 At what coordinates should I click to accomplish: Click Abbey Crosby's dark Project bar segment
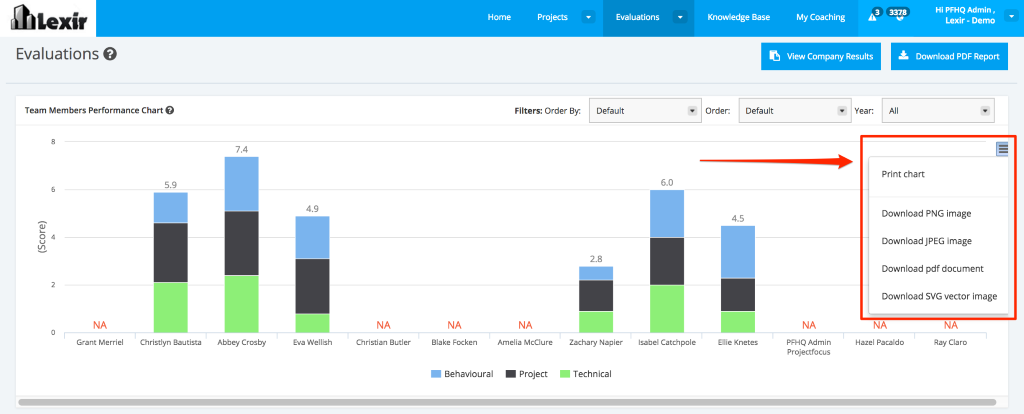[242, 243]
